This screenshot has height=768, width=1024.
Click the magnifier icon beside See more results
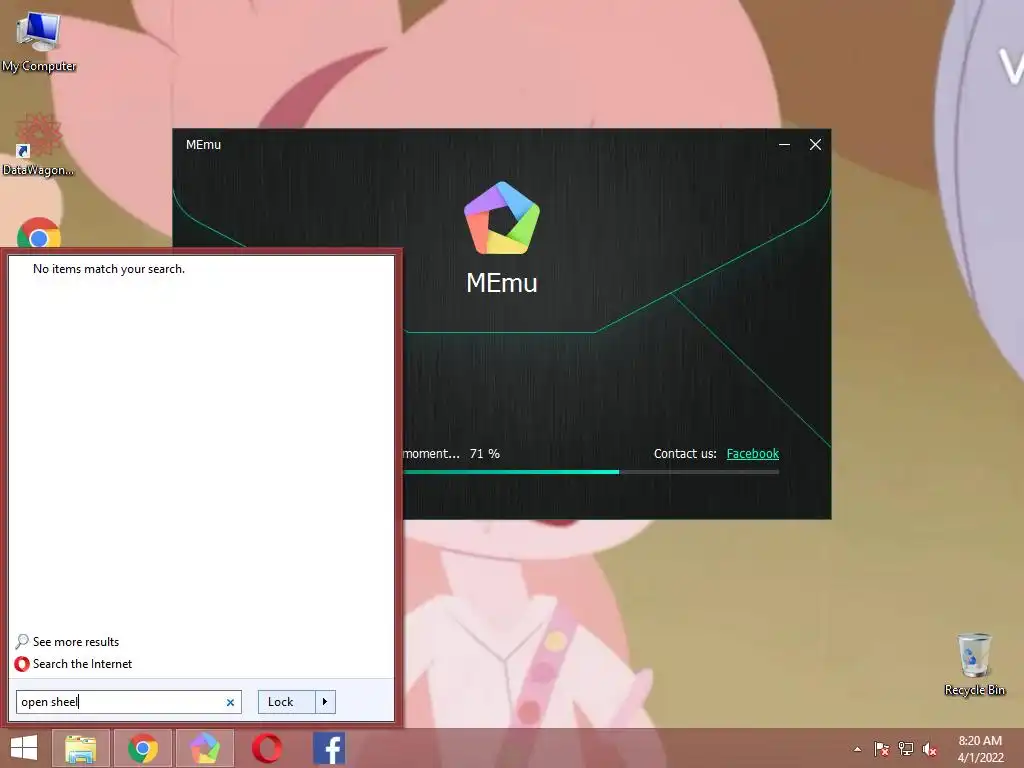click(x=22, y=641)
